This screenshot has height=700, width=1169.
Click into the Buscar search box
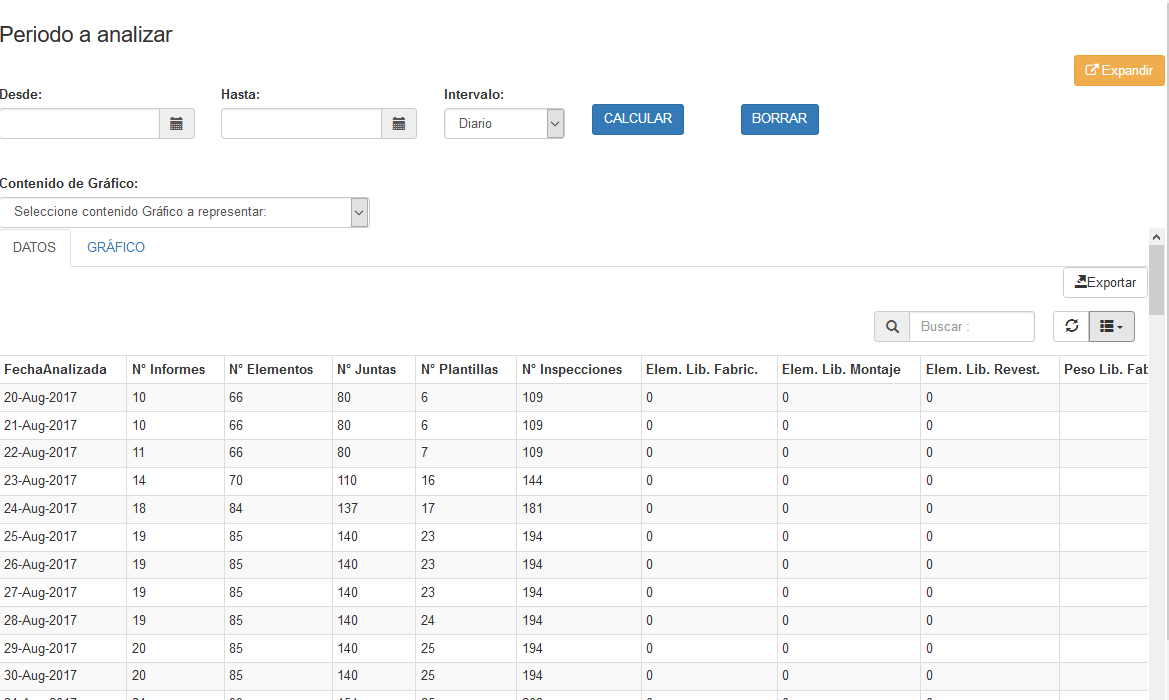tap(971, 327)
